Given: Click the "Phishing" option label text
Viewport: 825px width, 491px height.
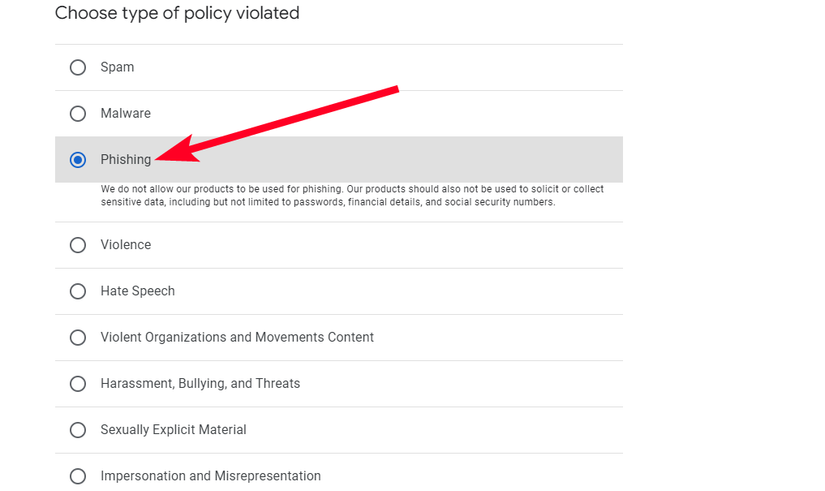Looking at the screenshot, I should pos(125,160).
